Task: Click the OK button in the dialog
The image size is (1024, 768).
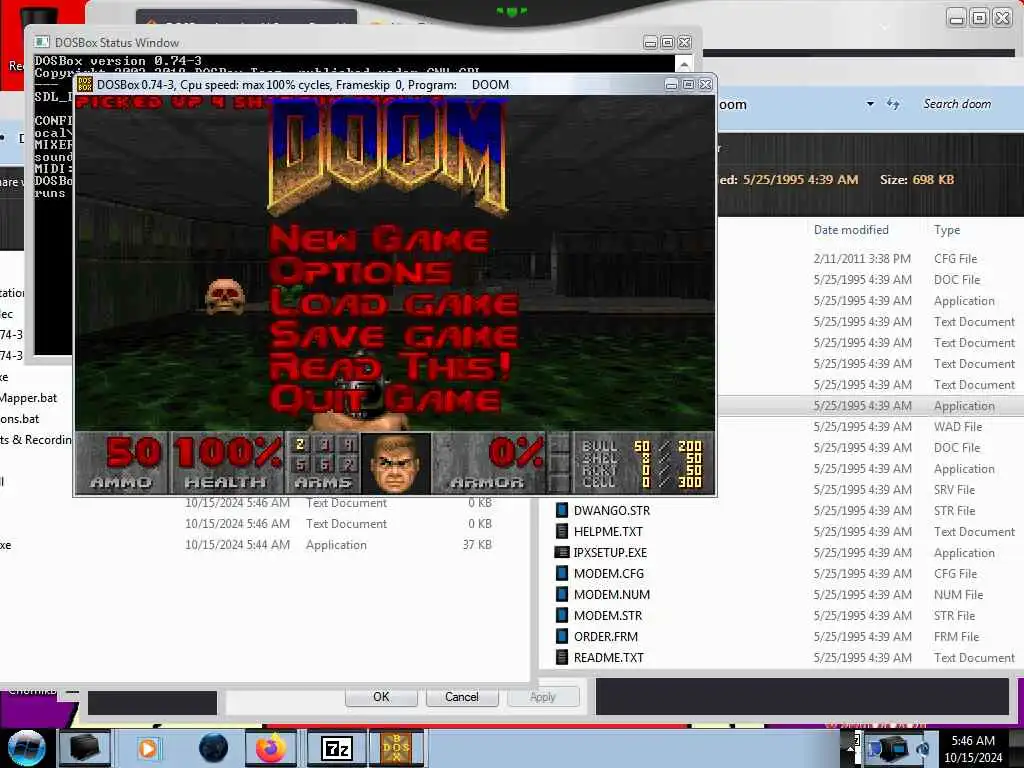Action: pos(381,697)
